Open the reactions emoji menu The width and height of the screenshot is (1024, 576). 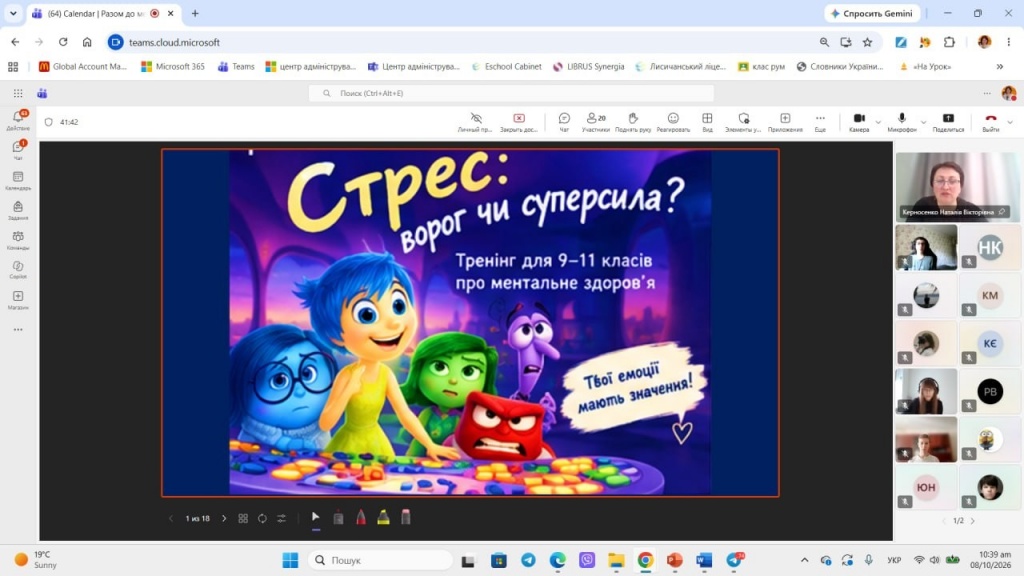pos(673,121)
